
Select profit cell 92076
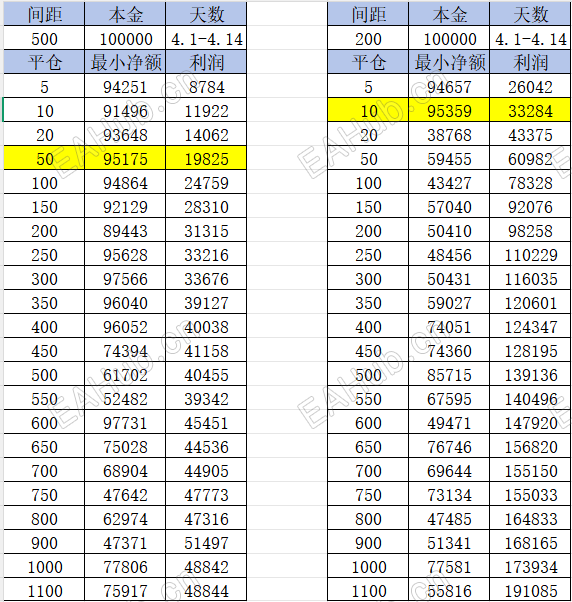tap(530, 206)
